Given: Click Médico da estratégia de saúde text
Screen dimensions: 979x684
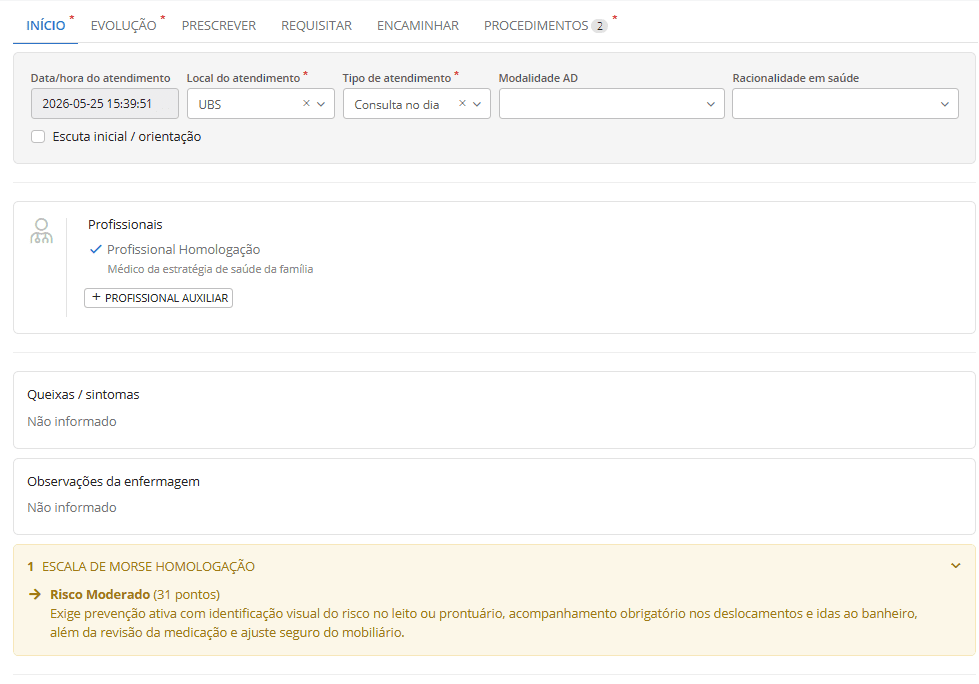Looking at the screenshot, I should pyautogui.click(x=210, y=269).
